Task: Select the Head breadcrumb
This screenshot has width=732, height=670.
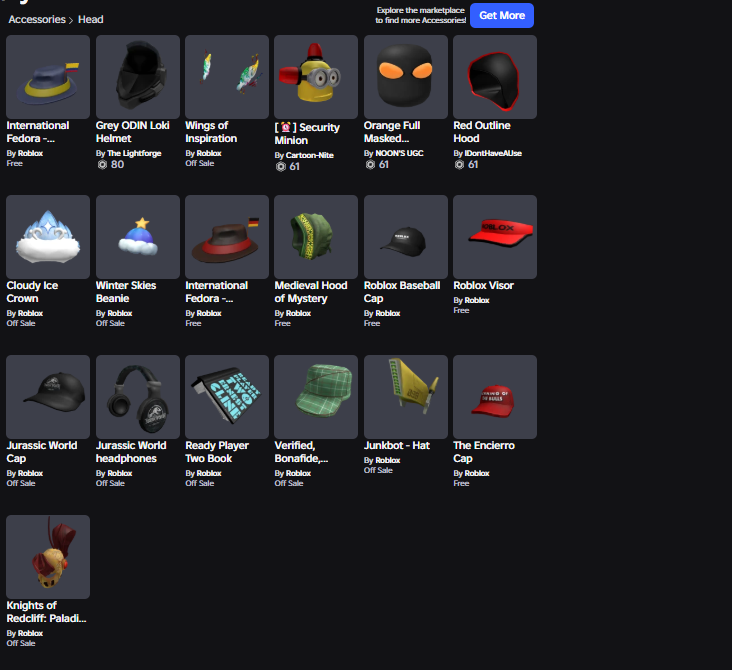Action: pos(91,20)
